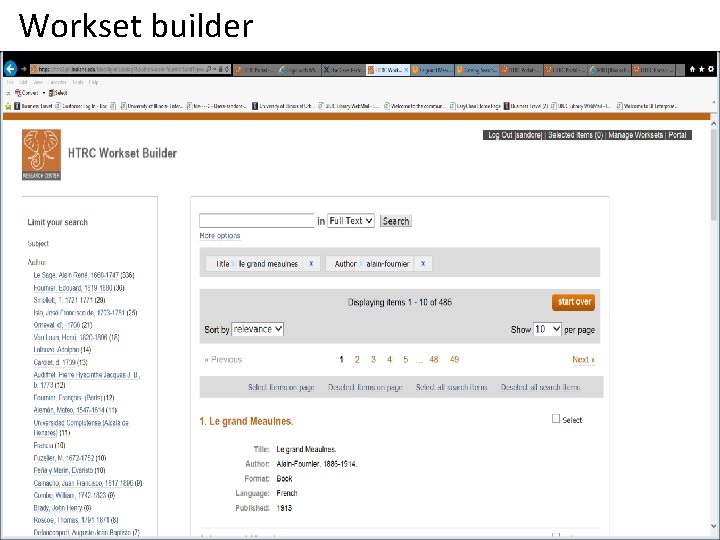Click Deselect all search items
The width and height of the screenshot is (720, 540).
540,387
